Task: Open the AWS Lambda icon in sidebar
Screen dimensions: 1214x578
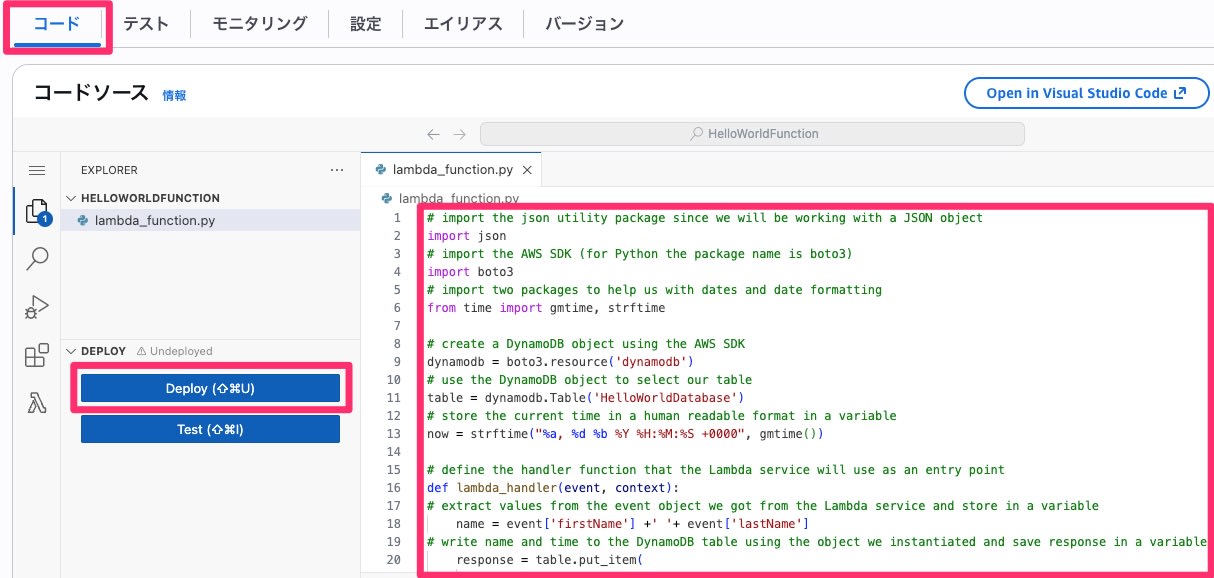Action: 37,403
